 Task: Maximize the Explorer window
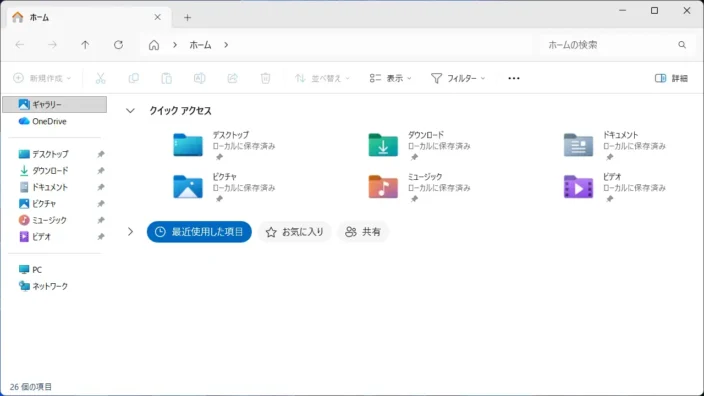[655, 10]
